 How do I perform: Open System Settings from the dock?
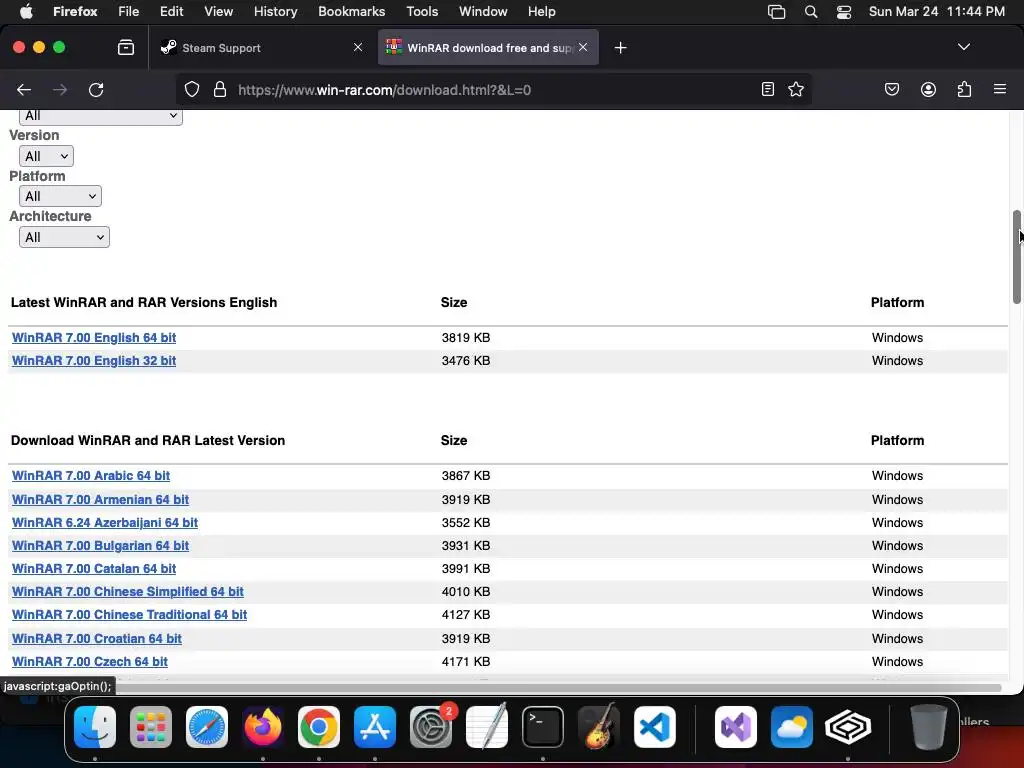pyautogui.click(x=431, y=727)
